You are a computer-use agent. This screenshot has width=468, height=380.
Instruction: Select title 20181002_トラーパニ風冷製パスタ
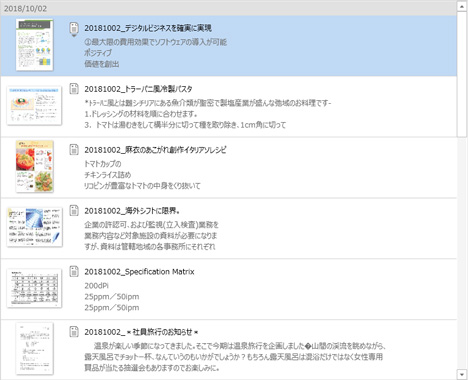coord(138,89)
